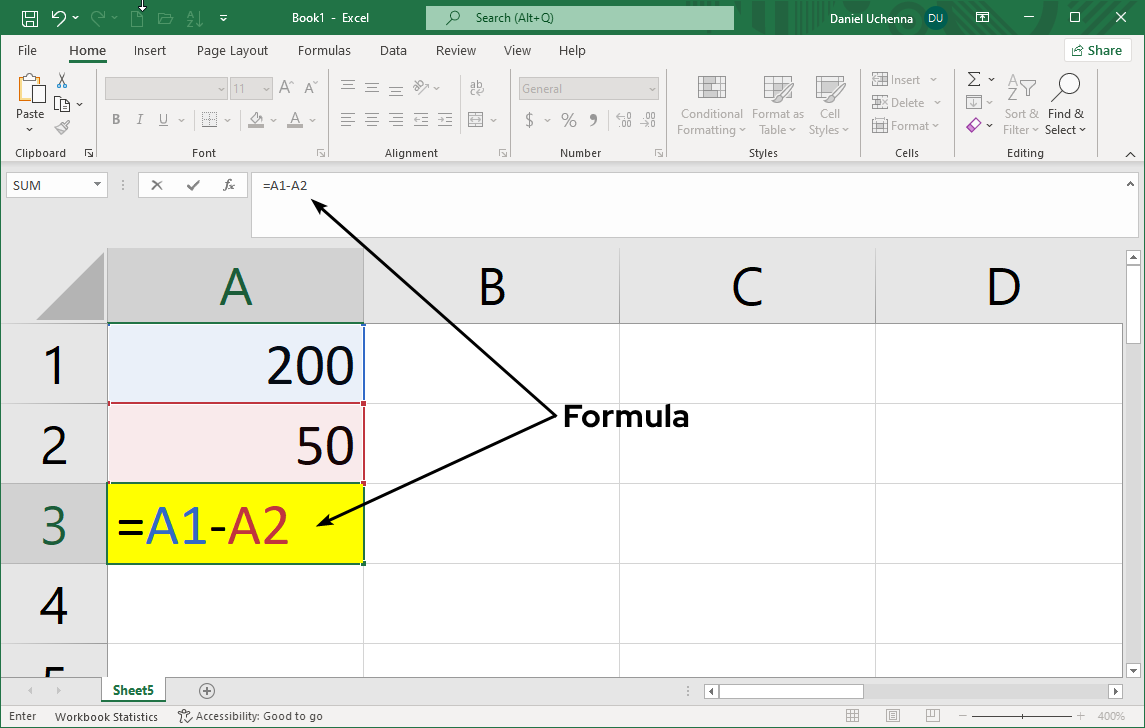The image size is (1145, 728).
Task: Confirm the formula with the checkmark icon
Action: click(x=192, y=185)
